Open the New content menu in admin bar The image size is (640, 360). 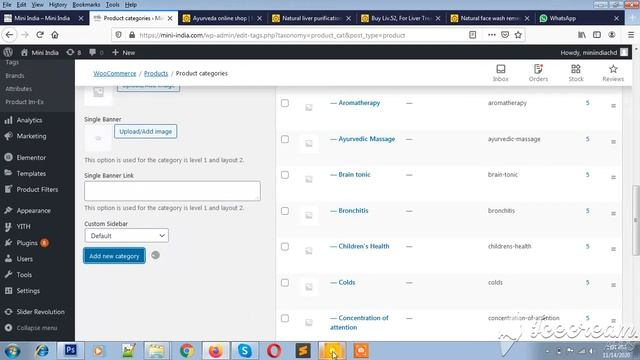click(x=124, y=52)
